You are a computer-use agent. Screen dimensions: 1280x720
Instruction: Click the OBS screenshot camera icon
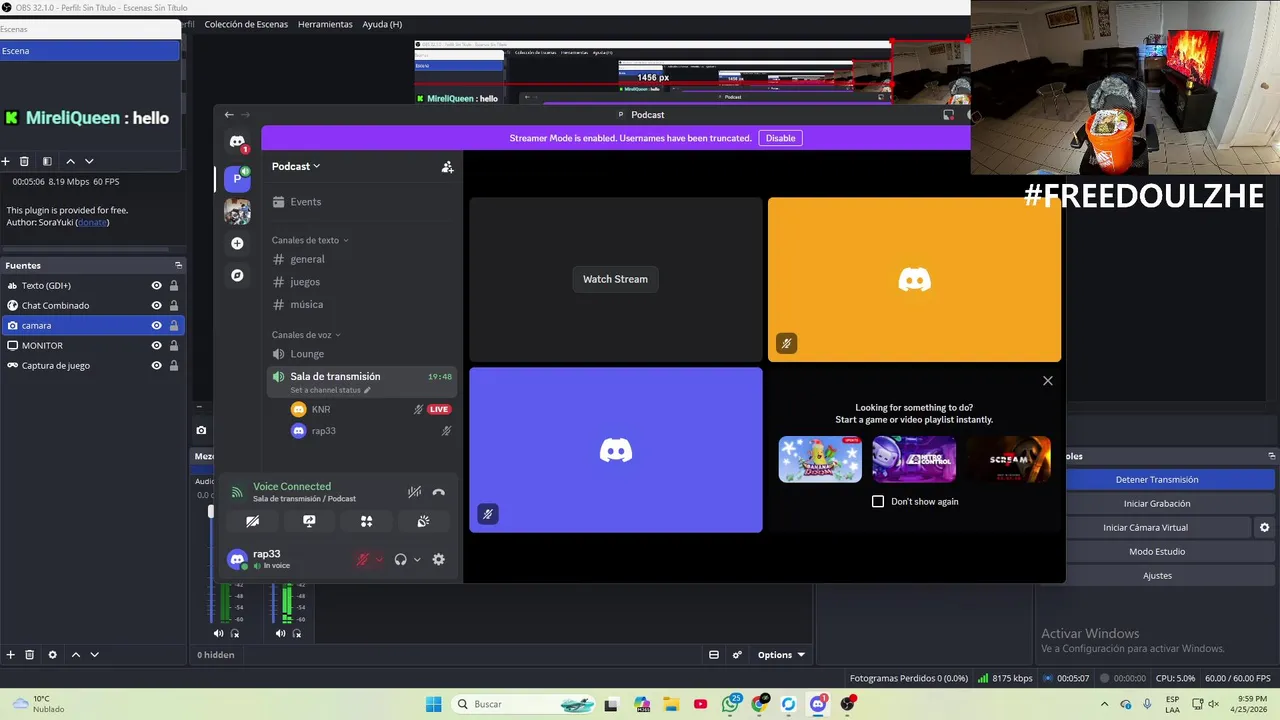pyautogui.click(x=201, y=430)
